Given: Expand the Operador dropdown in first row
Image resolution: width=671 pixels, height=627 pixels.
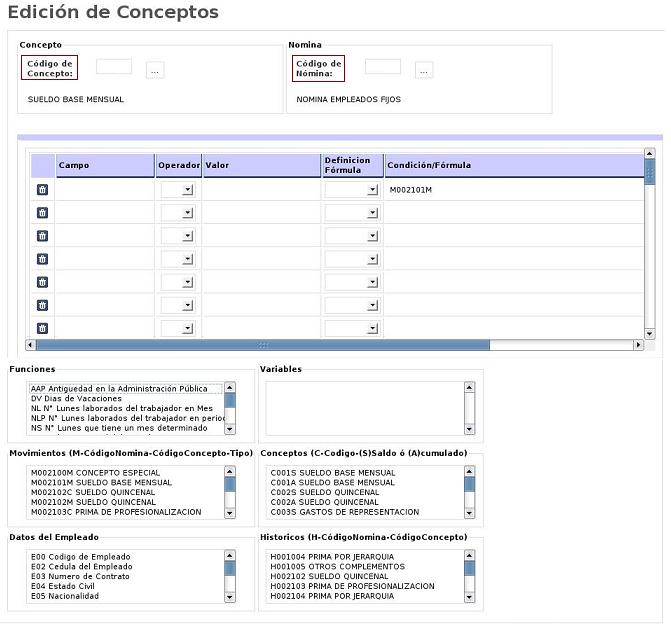Looking at the screenshot, I should coord(177,189).
